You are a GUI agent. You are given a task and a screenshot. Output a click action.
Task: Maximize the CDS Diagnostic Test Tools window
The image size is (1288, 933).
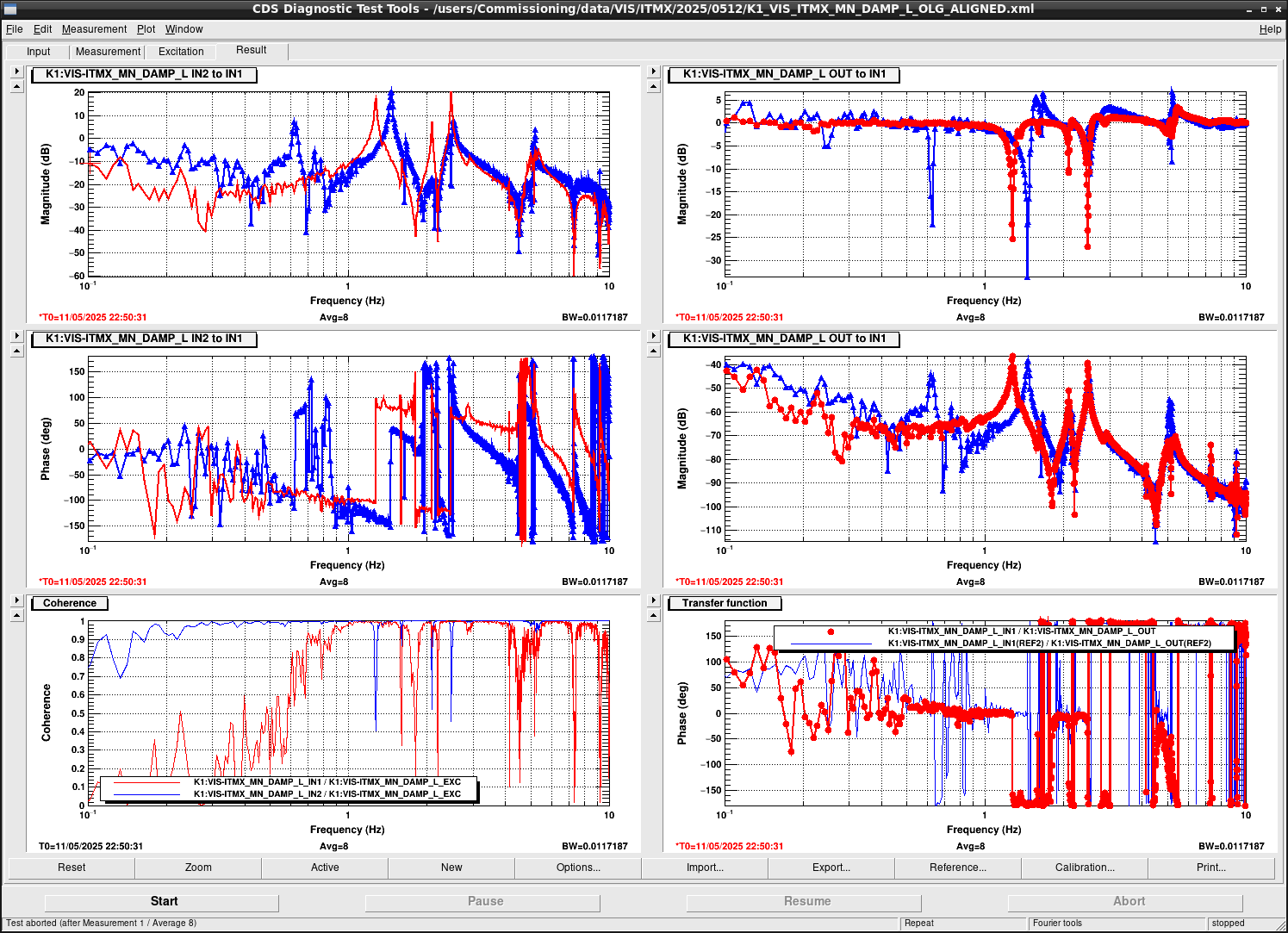[x=1264, y=9]
